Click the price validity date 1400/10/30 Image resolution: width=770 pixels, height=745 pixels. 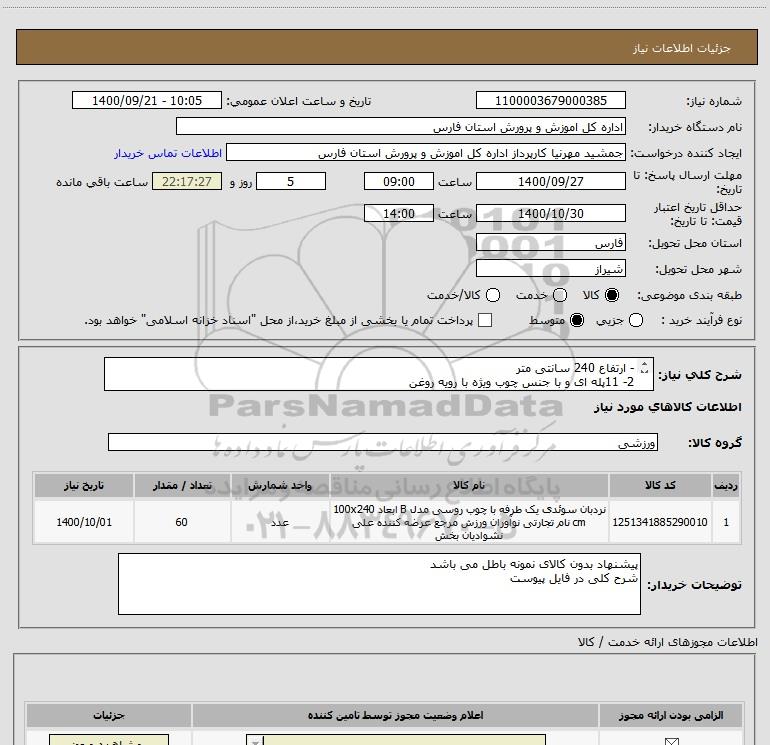550,213
